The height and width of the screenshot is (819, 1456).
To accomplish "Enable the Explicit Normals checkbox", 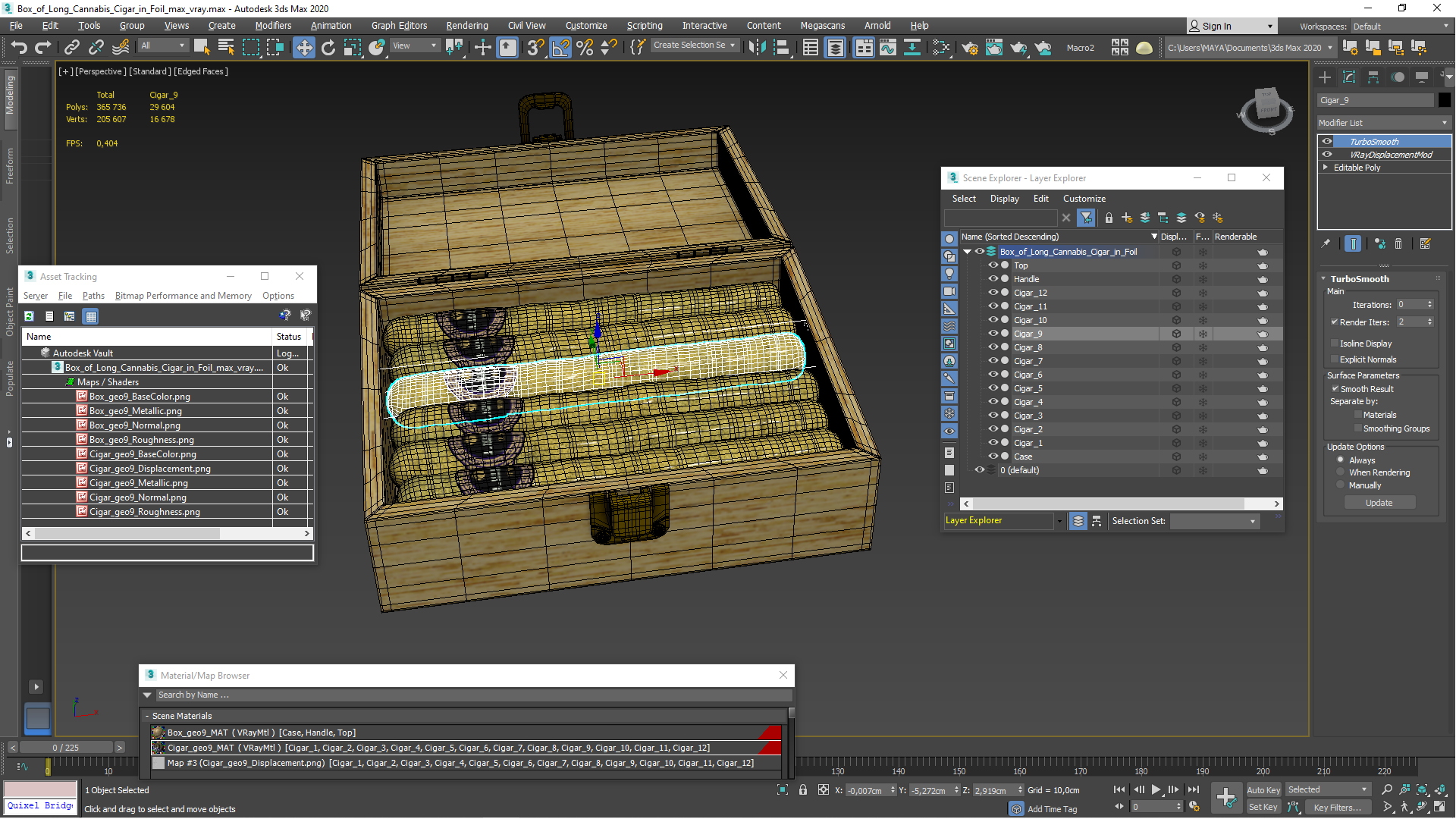I will click(x=1335, y=359).
